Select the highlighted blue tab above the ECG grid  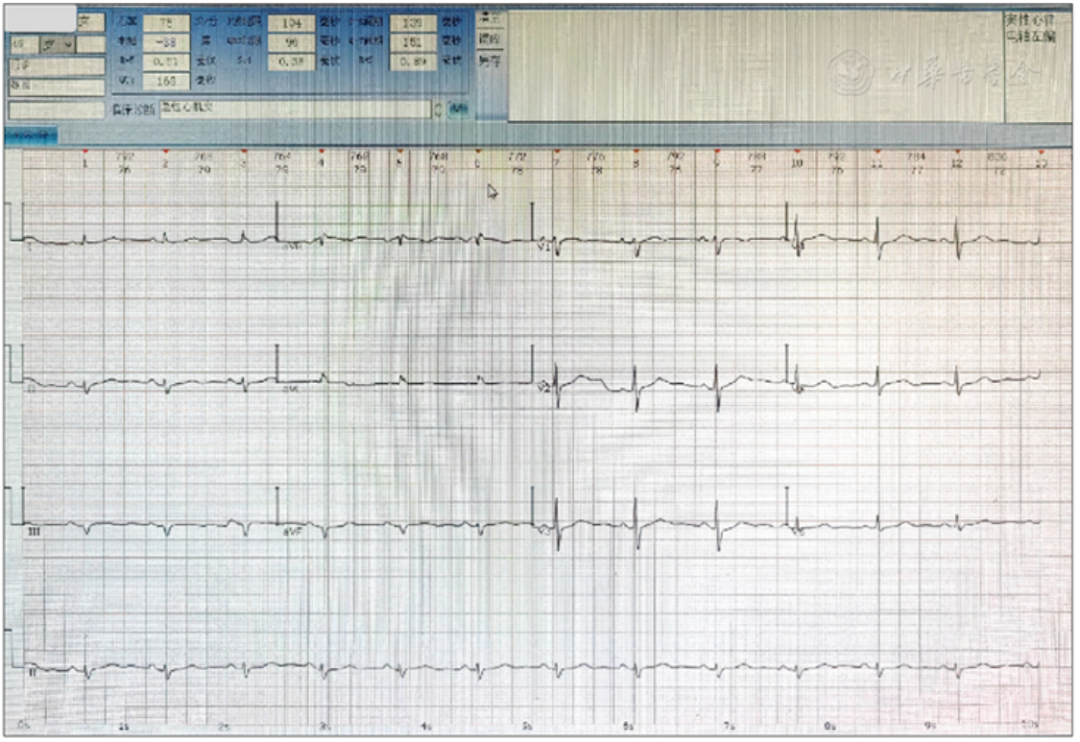click(x=31, y=134)
